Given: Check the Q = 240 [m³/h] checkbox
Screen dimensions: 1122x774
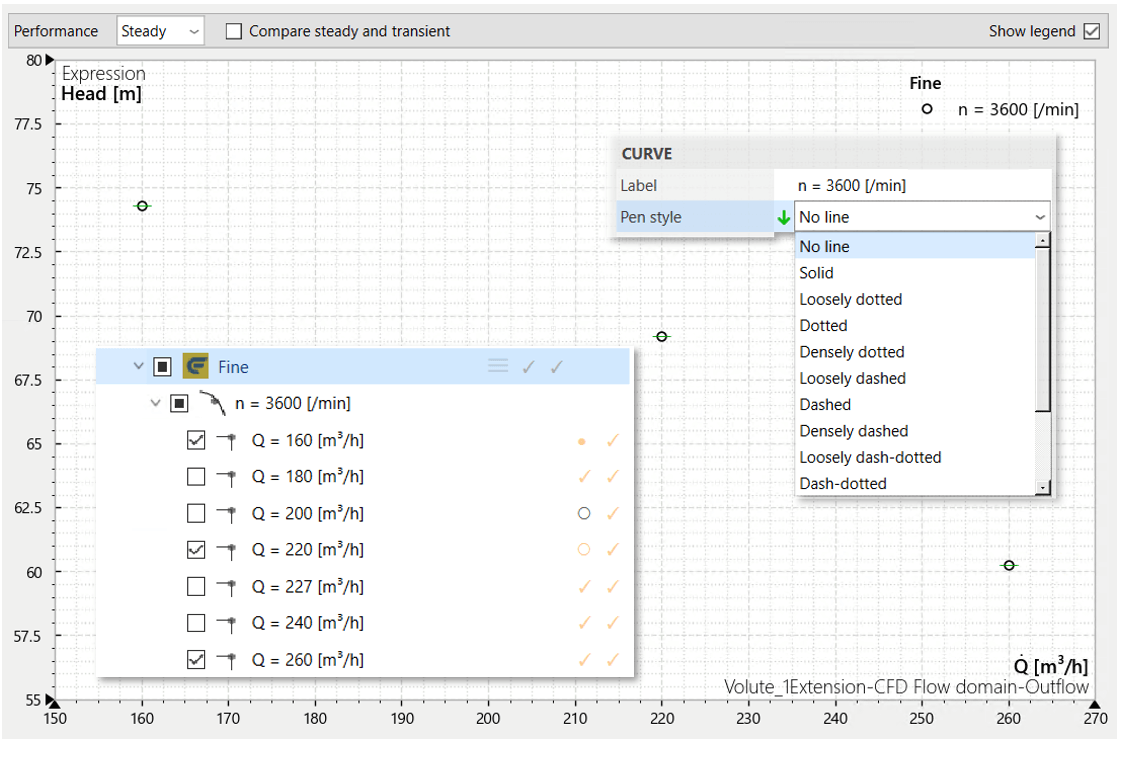Looking at the screenshot, I should tap(195, 622).
